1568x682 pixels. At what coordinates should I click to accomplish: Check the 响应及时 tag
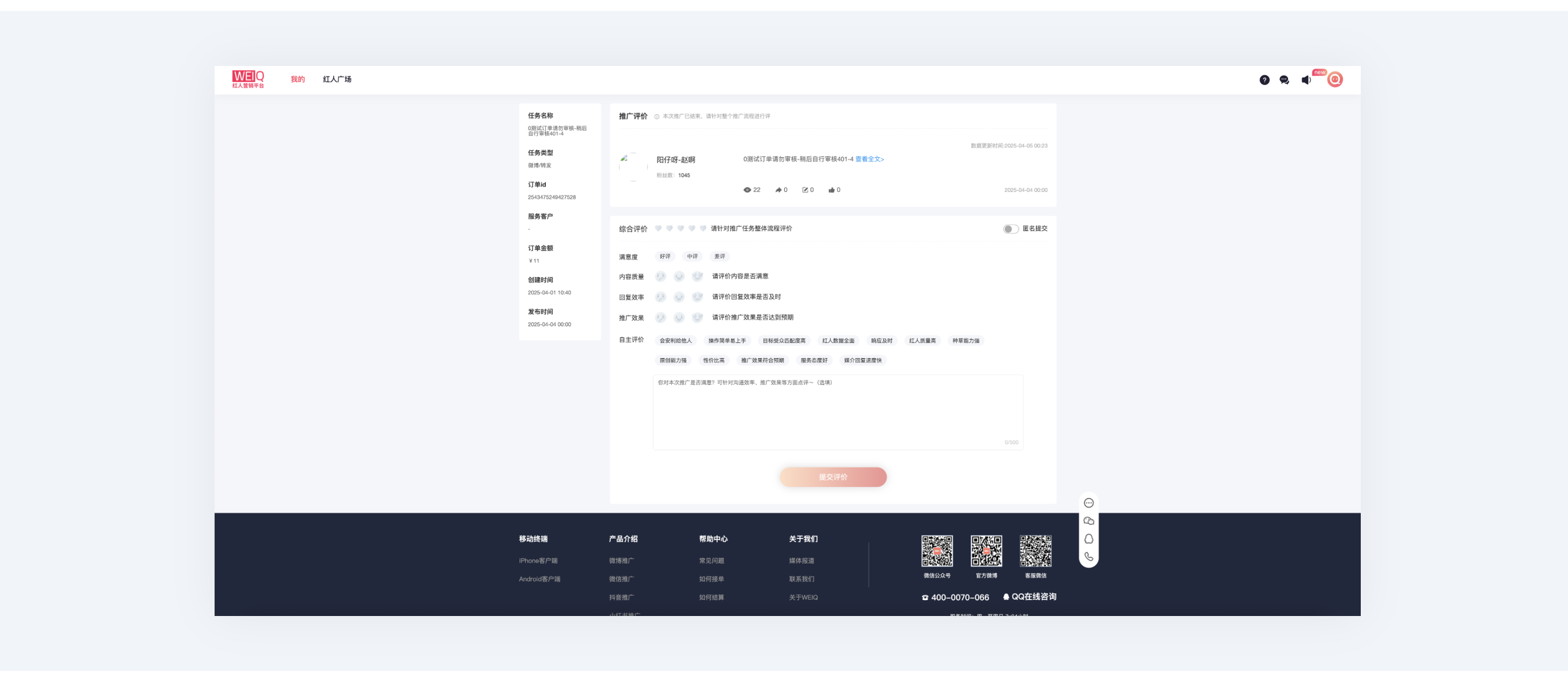coord(882,341)
